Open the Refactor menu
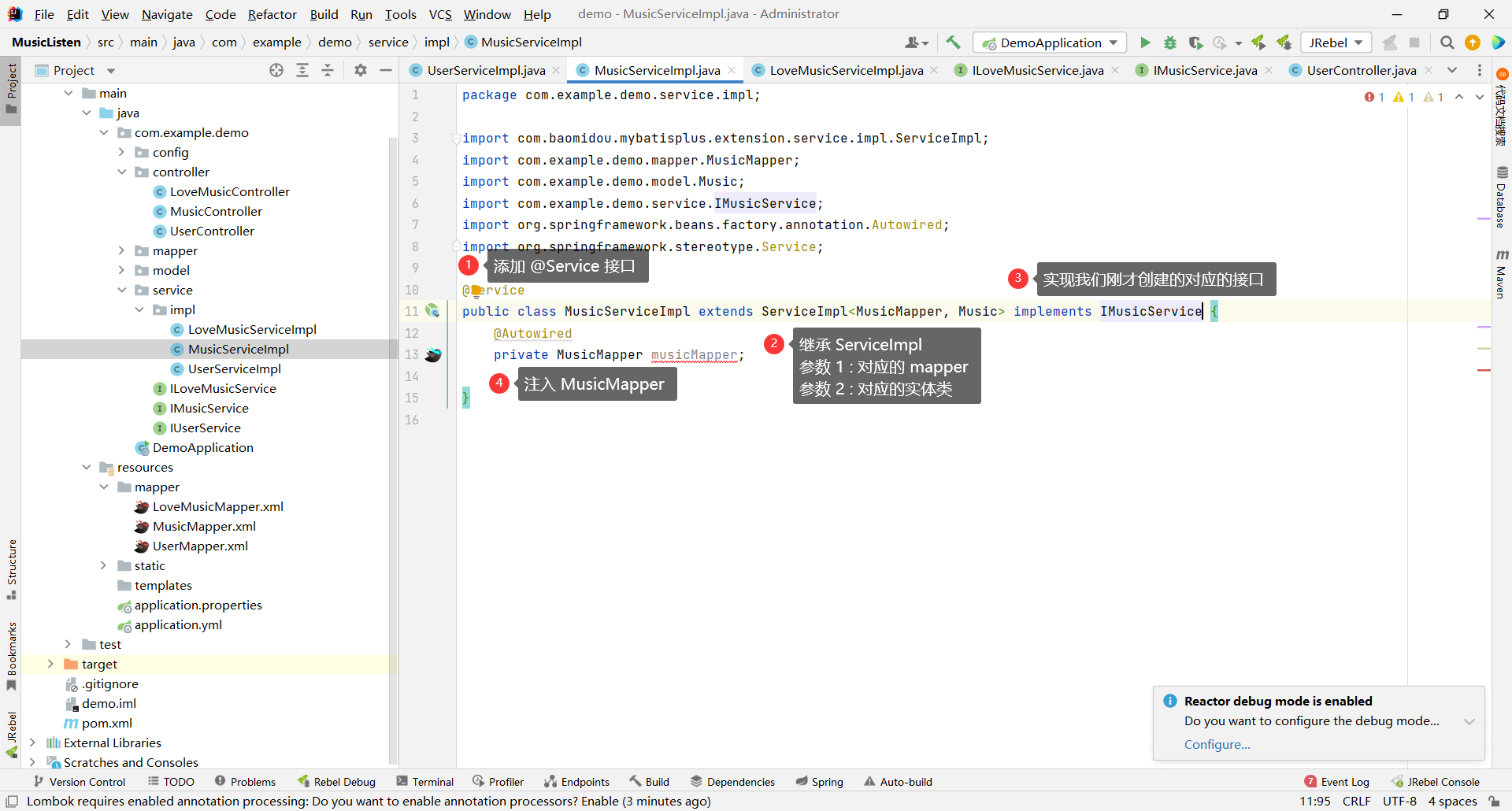This screenshot has height=811, width=1512. coord(272,14)
